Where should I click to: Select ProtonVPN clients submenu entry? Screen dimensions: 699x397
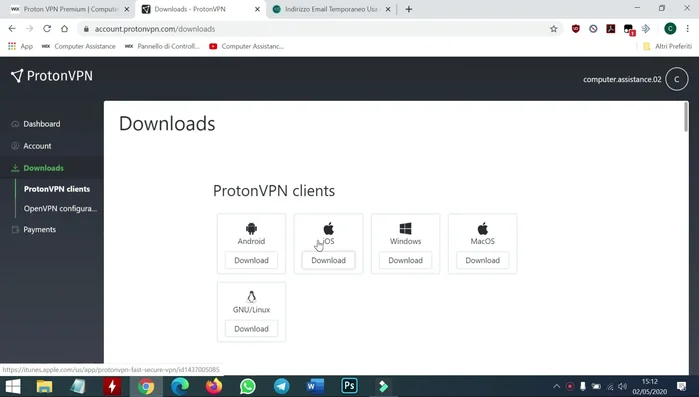57,189
